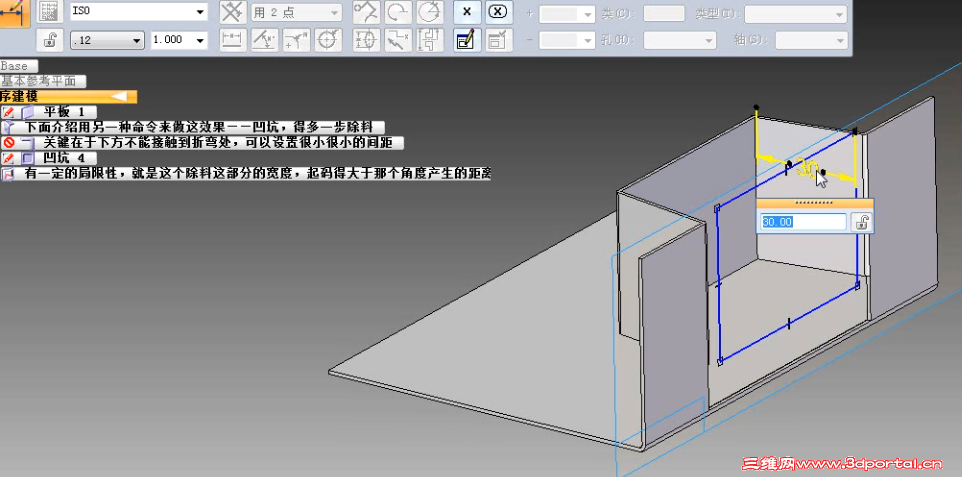Click the pencil icon beside 平板 1
This screenshot has height=477, width=962.
8,112
